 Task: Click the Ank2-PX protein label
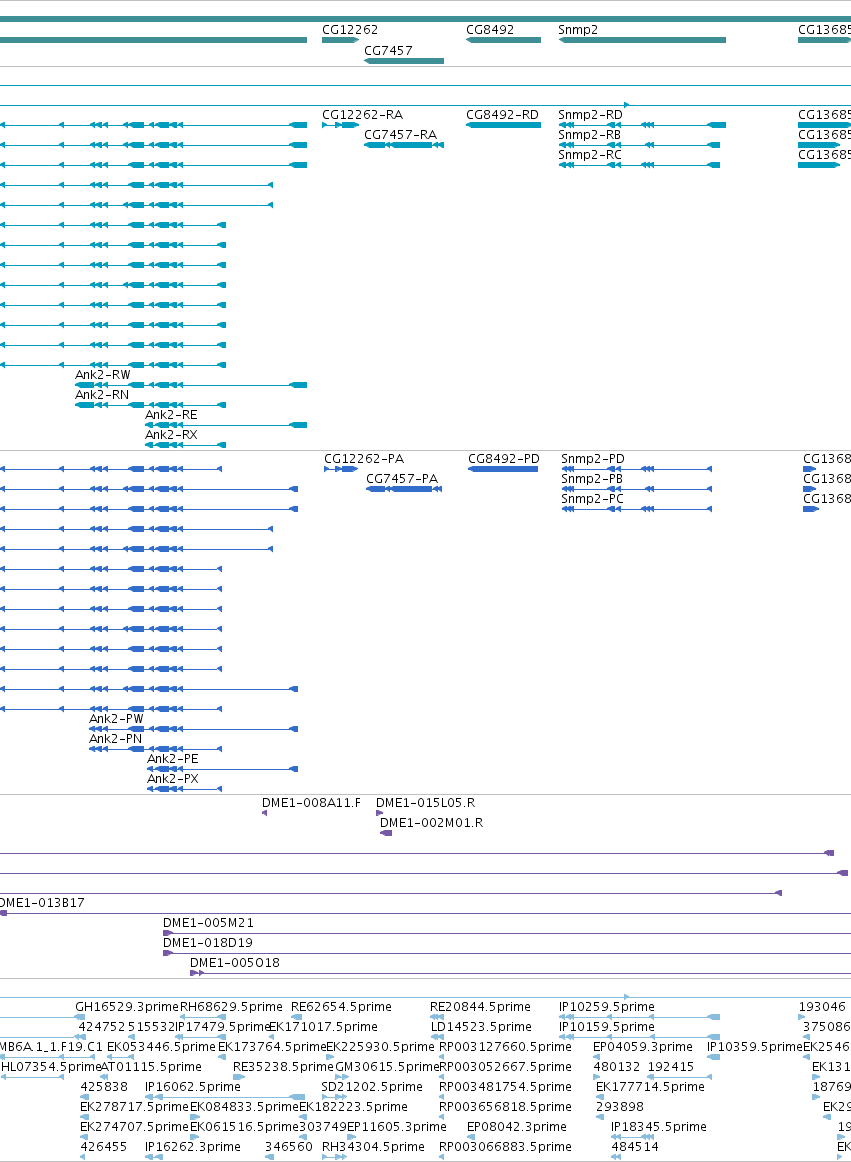tap(173, 779)
